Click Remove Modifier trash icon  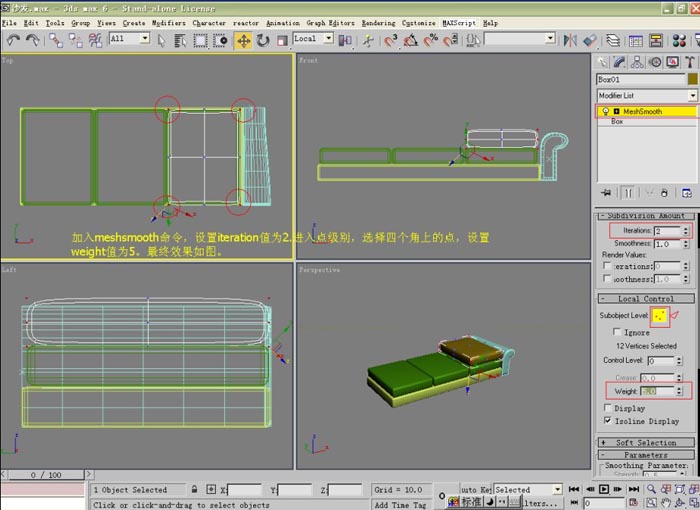click(x=664, y=193)
